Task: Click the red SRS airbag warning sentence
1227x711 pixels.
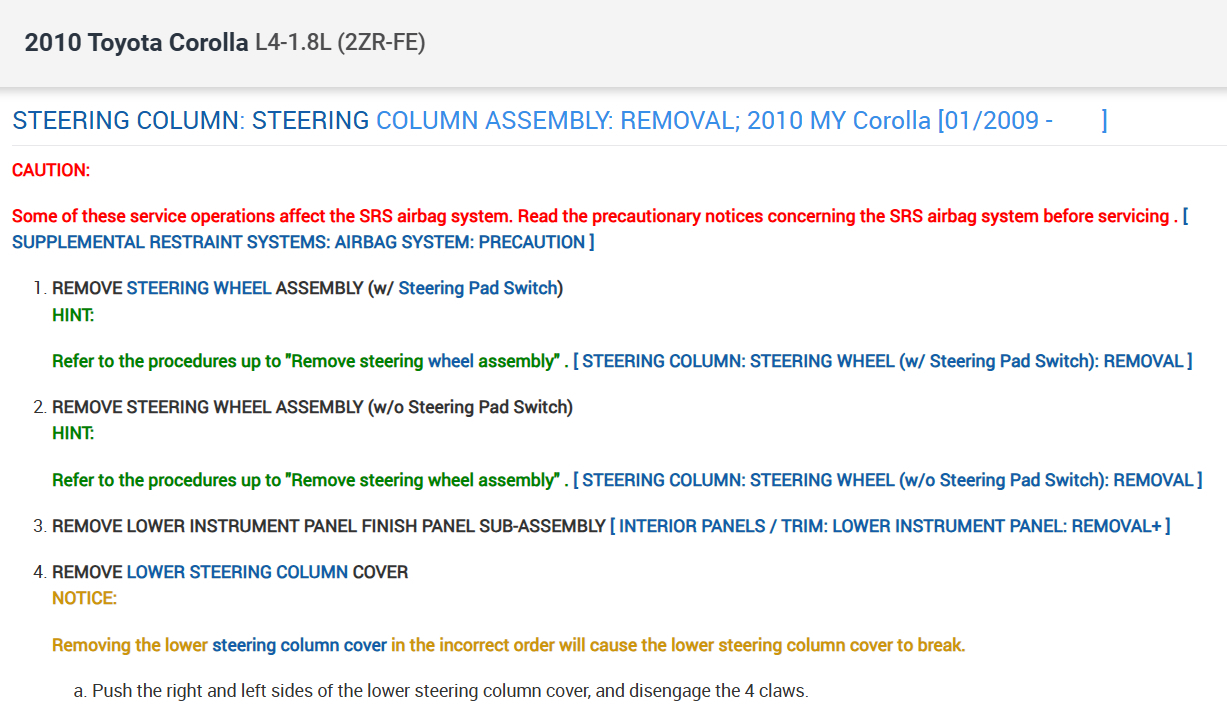Action: pos(590,216)
